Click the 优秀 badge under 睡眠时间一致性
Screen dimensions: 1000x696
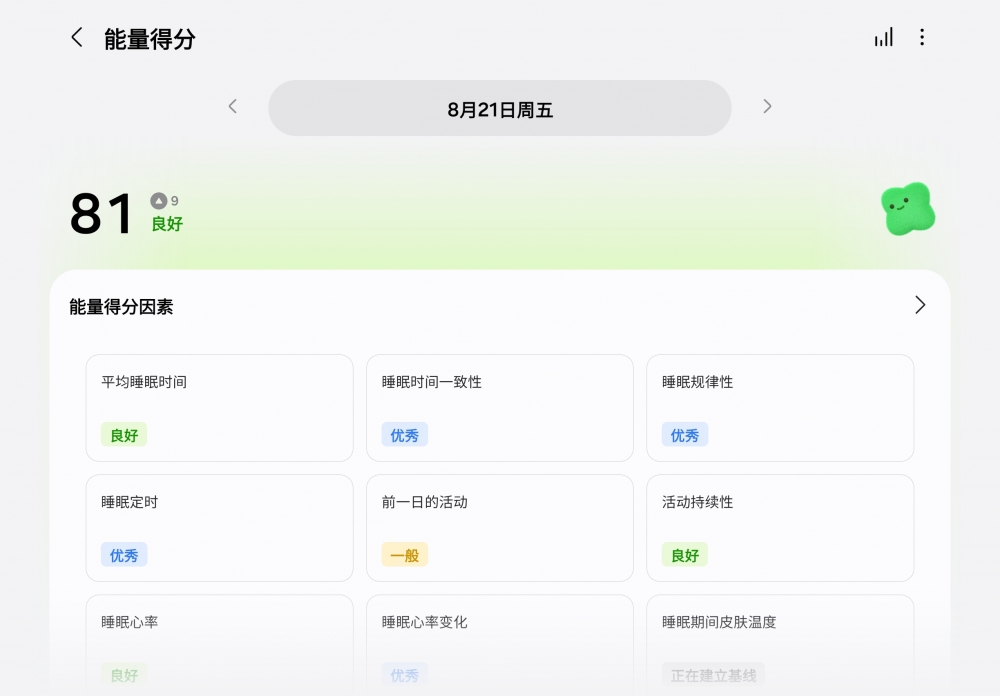pyautogui.click(x=404, y=435)
